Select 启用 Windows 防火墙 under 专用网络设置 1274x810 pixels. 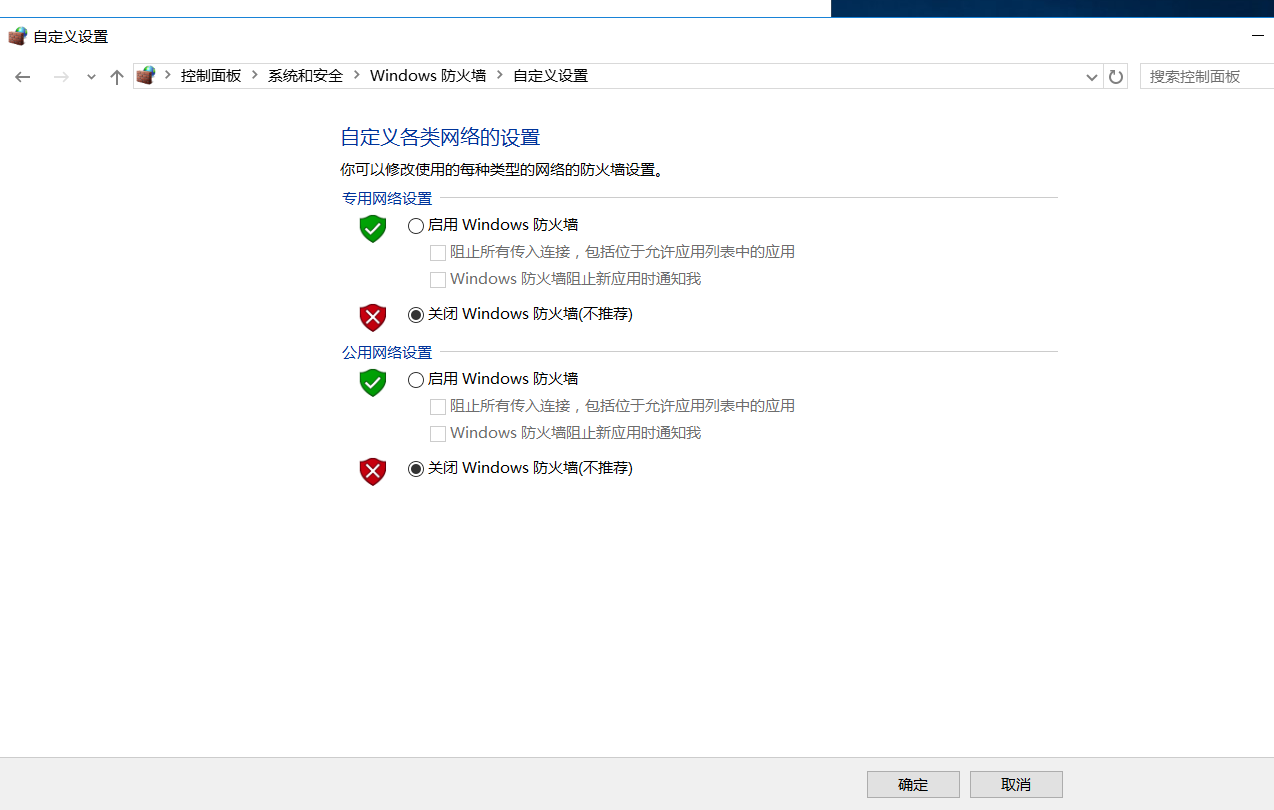[x=416, y=226]
